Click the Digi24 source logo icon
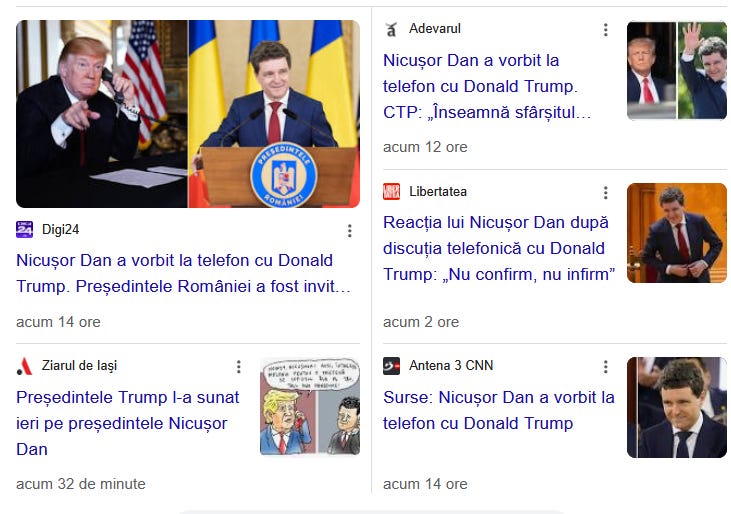Image resolution: width=731 pixels, height=514 pixels. [24, 229]
